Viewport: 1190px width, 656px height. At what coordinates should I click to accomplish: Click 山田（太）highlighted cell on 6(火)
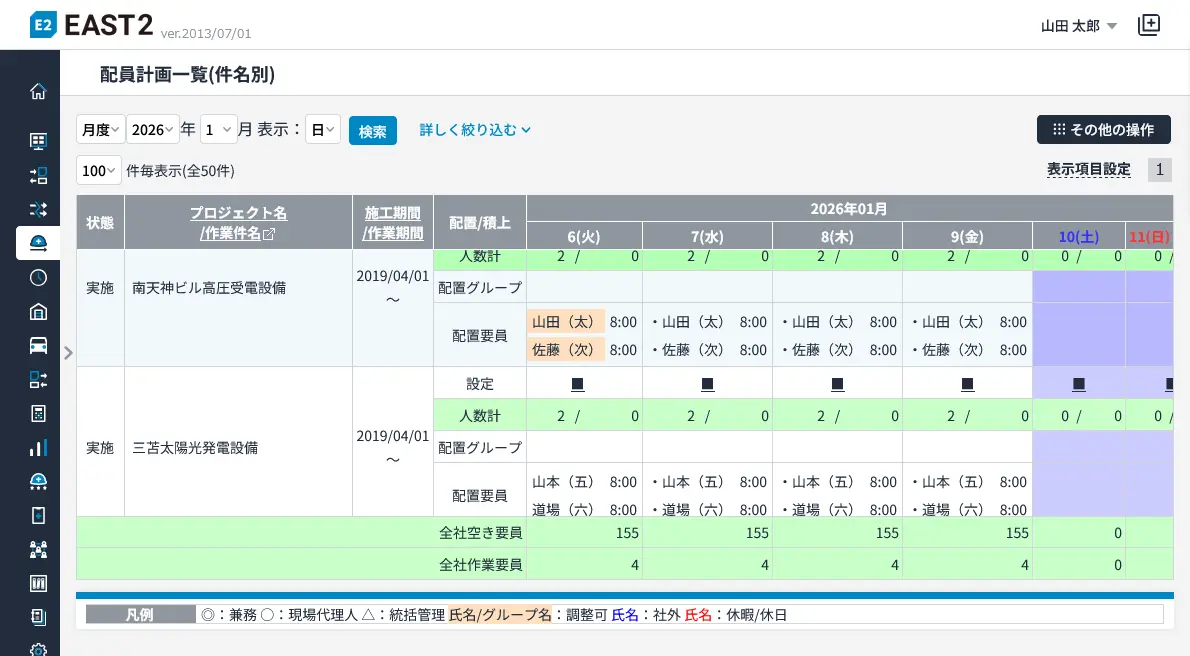pos(565,322)
